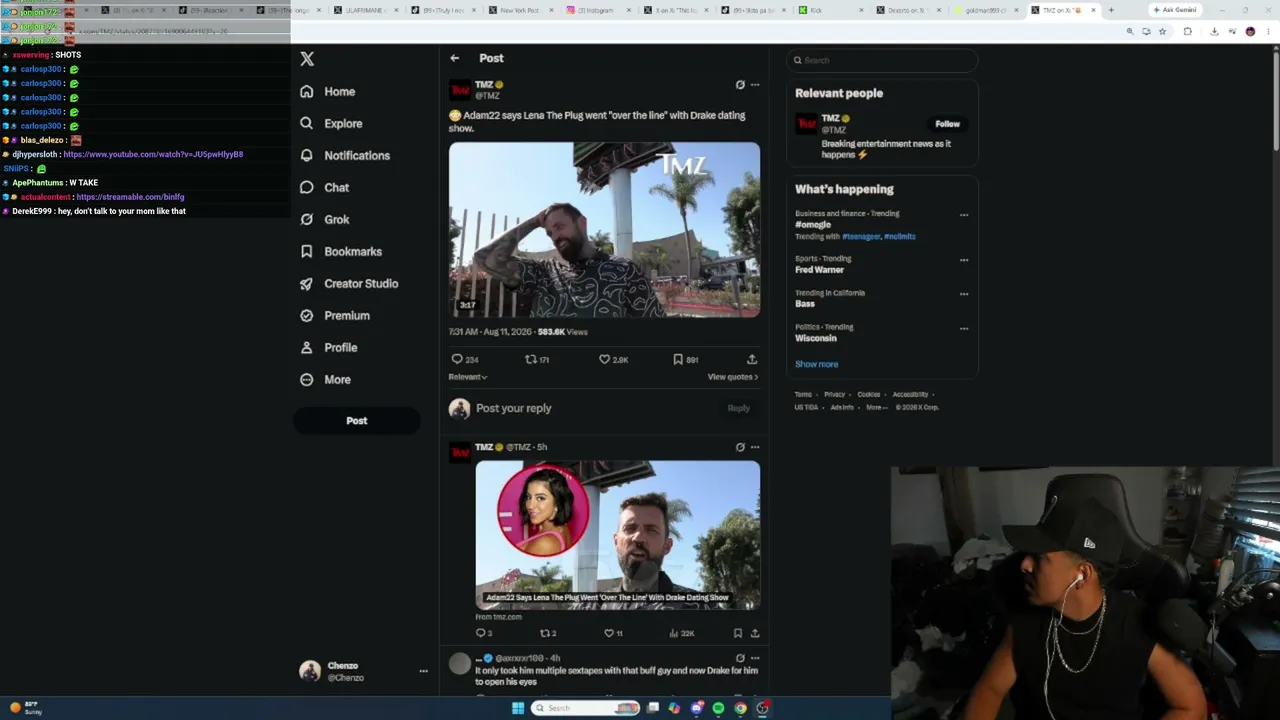Viewport: 1280px width, 720px height.
Task: Open the Explore page
Action: click(331, 123)
